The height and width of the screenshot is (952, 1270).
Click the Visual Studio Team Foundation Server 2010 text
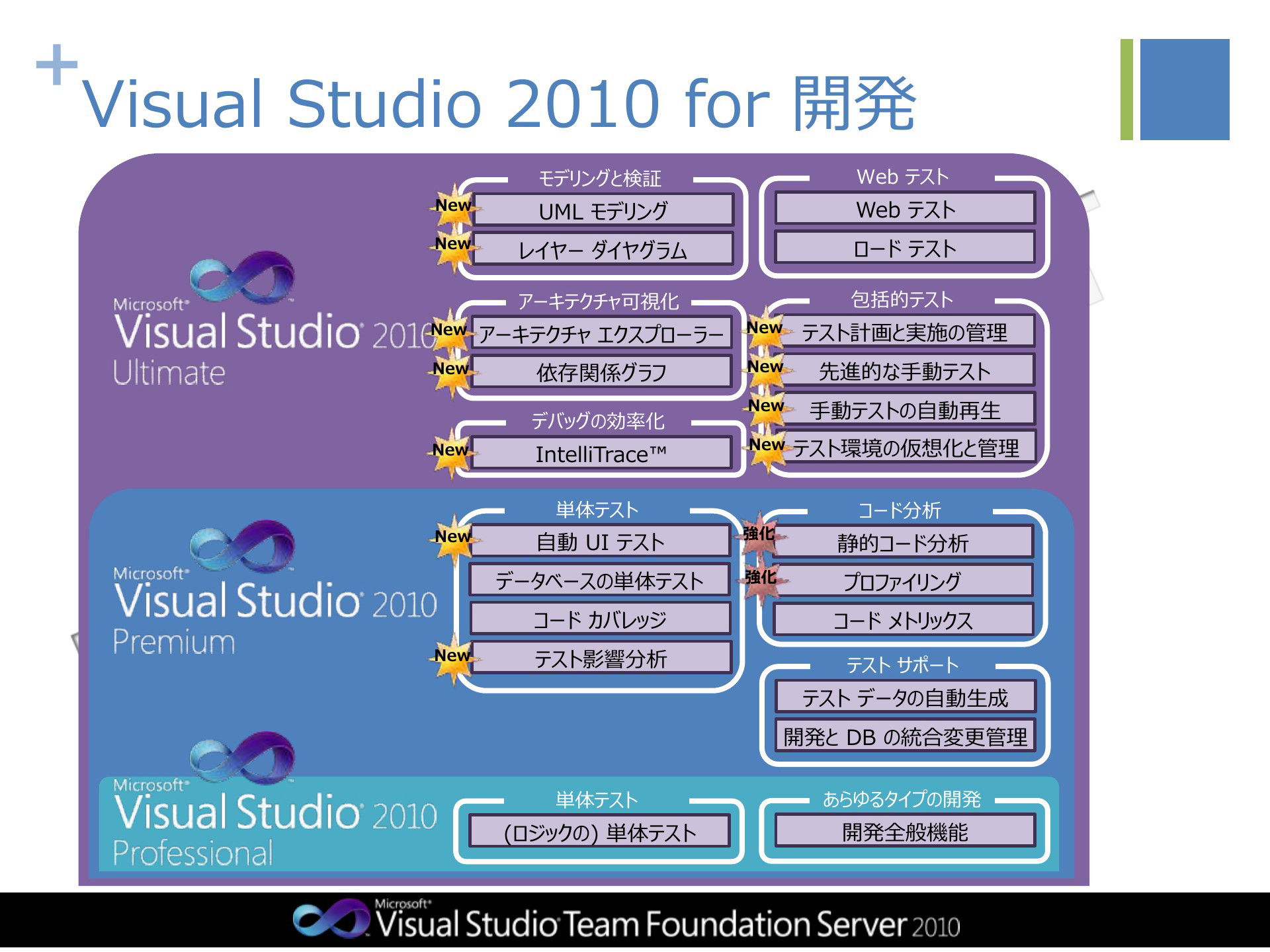[668, 924]
